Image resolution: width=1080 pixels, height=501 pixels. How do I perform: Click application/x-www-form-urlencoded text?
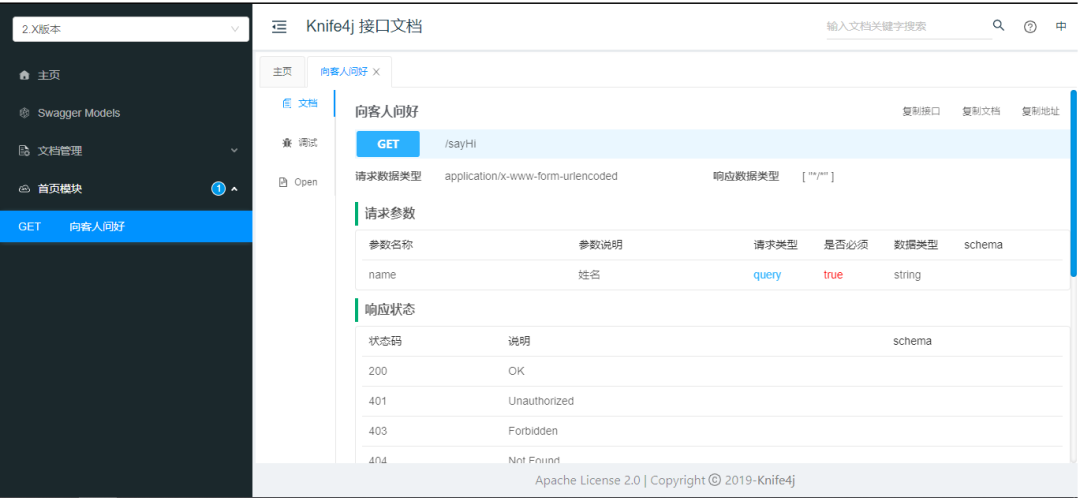[531, 176]
